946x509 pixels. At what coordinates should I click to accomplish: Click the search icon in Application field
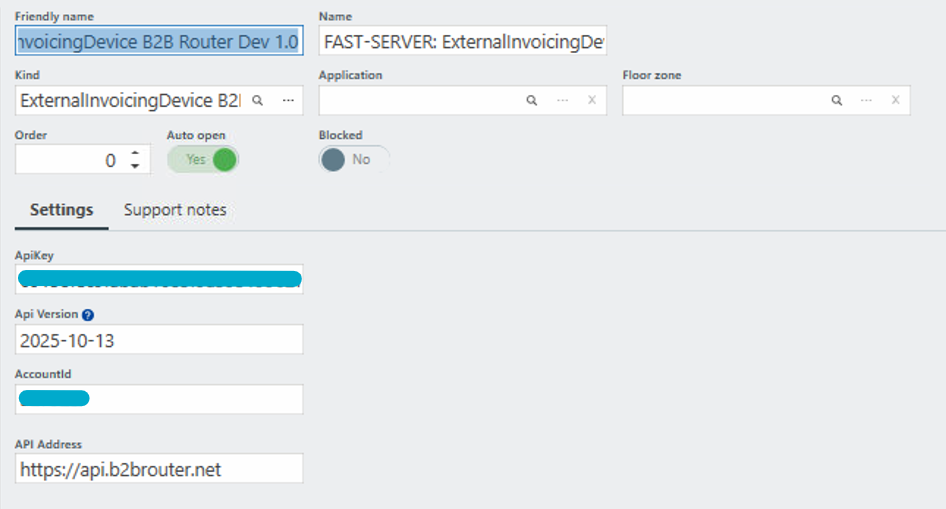pos(532,101)
